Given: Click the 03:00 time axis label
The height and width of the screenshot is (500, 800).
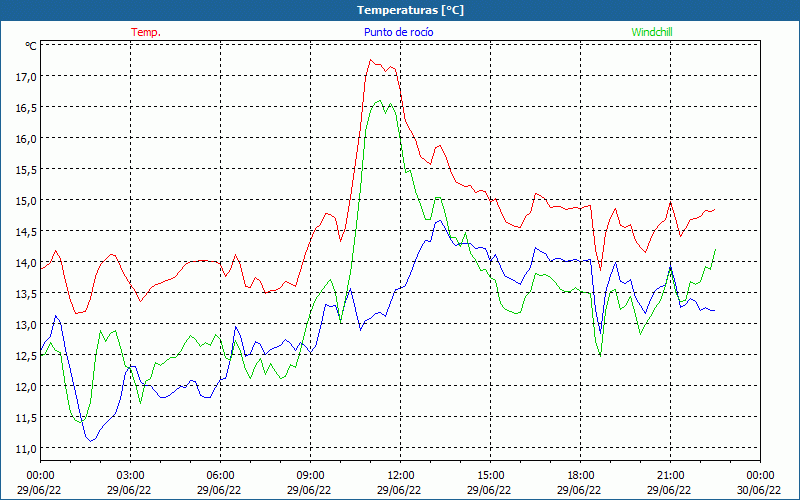Looking at the screenshot, I should (x=130, y=476).
